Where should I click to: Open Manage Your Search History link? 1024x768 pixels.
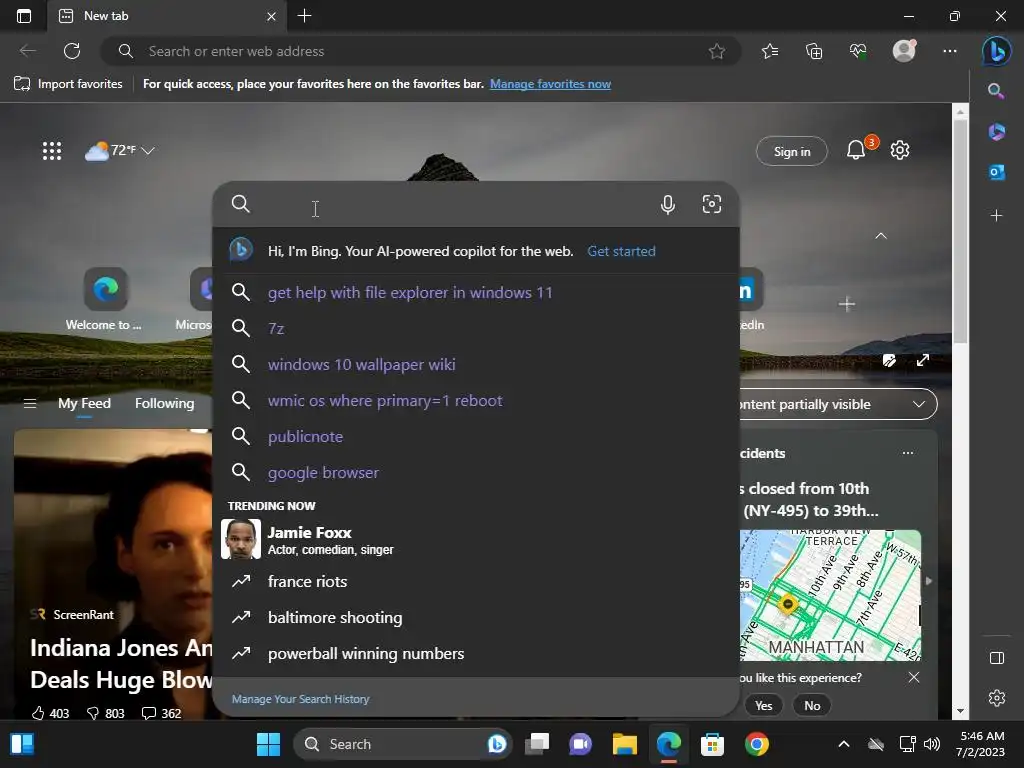coord(300,699)
